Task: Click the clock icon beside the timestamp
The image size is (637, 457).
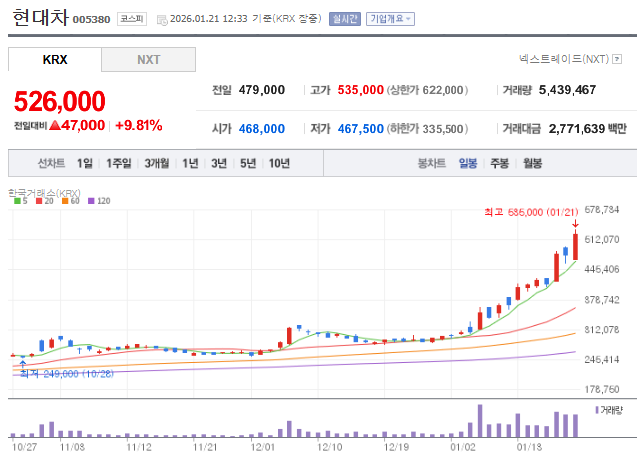Action: click(x=162, y=20)
